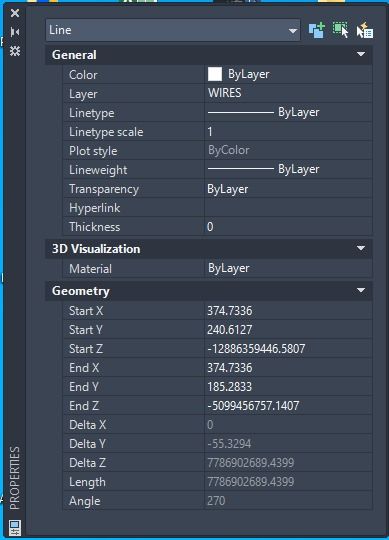Click the Length value 7786902689.4399

251,481
